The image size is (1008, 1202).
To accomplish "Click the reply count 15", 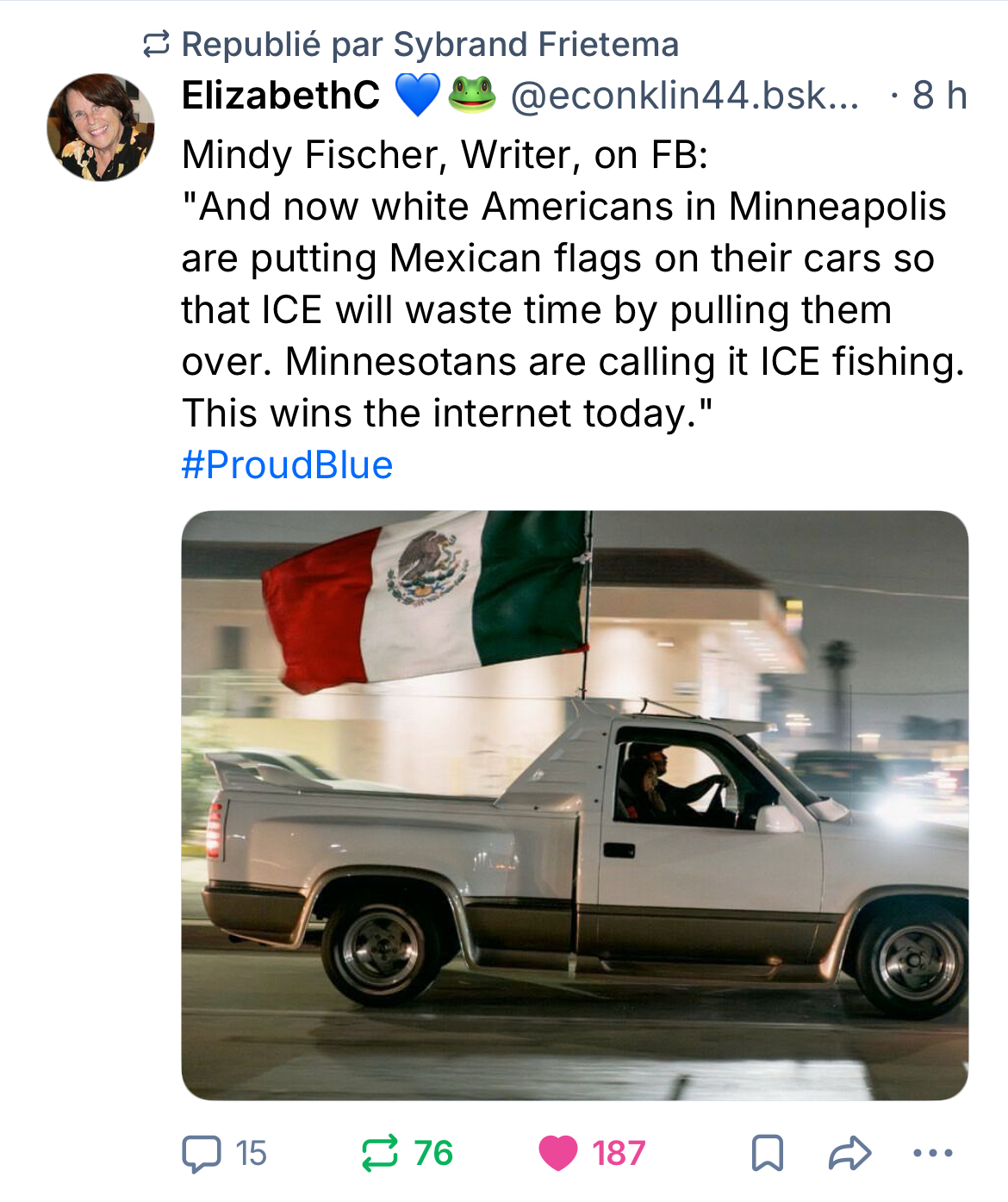I will [251, 1153].
